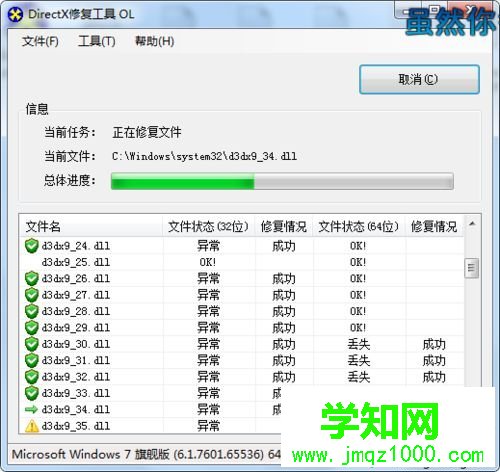500x472 pixels.
Task: Select the d3dx9_26.dll file name
Action: tap(76, 278)
